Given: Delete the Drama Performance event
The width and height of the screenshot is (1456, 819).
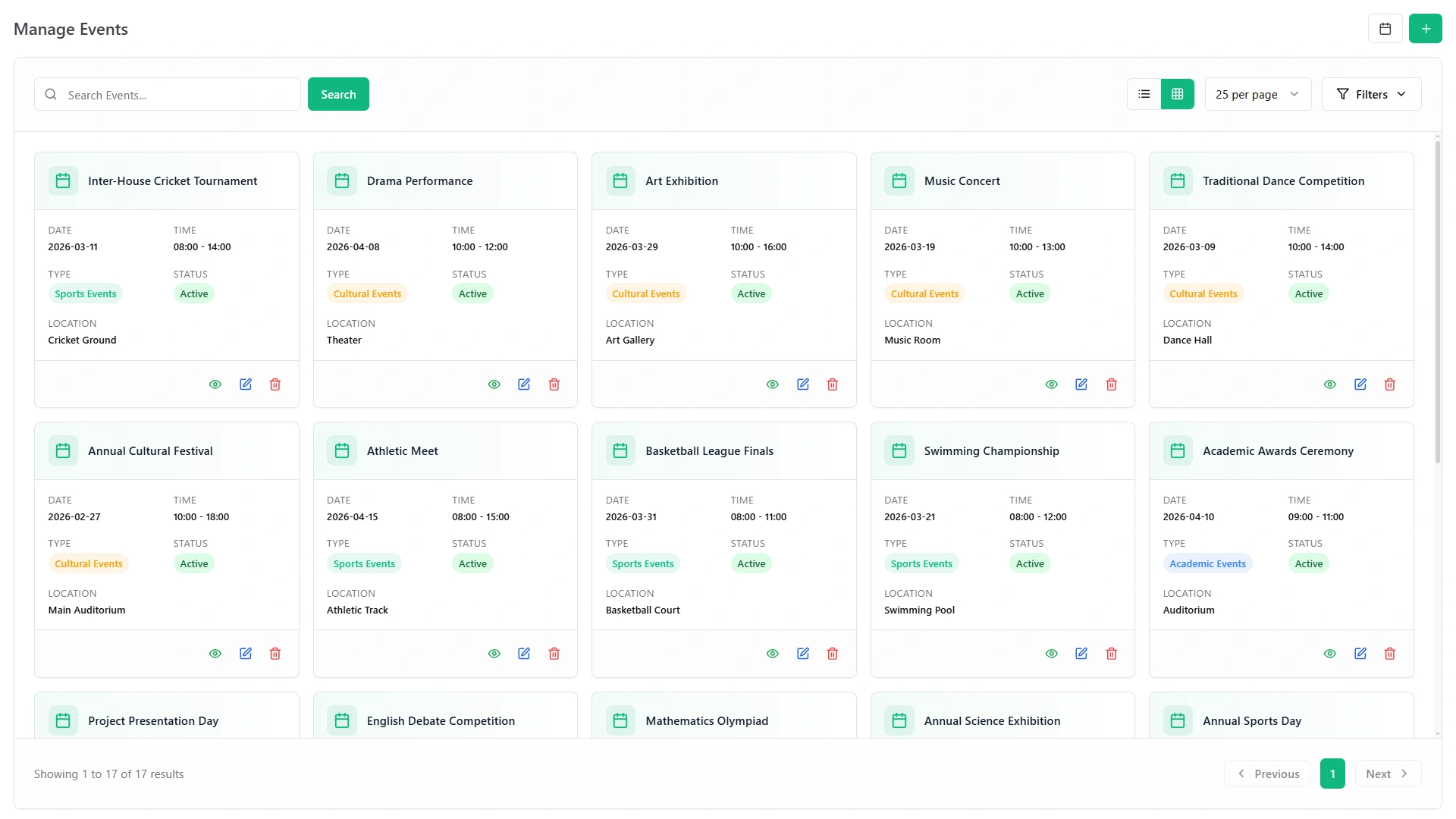Looking at the screenshot, I should (554, 384).
